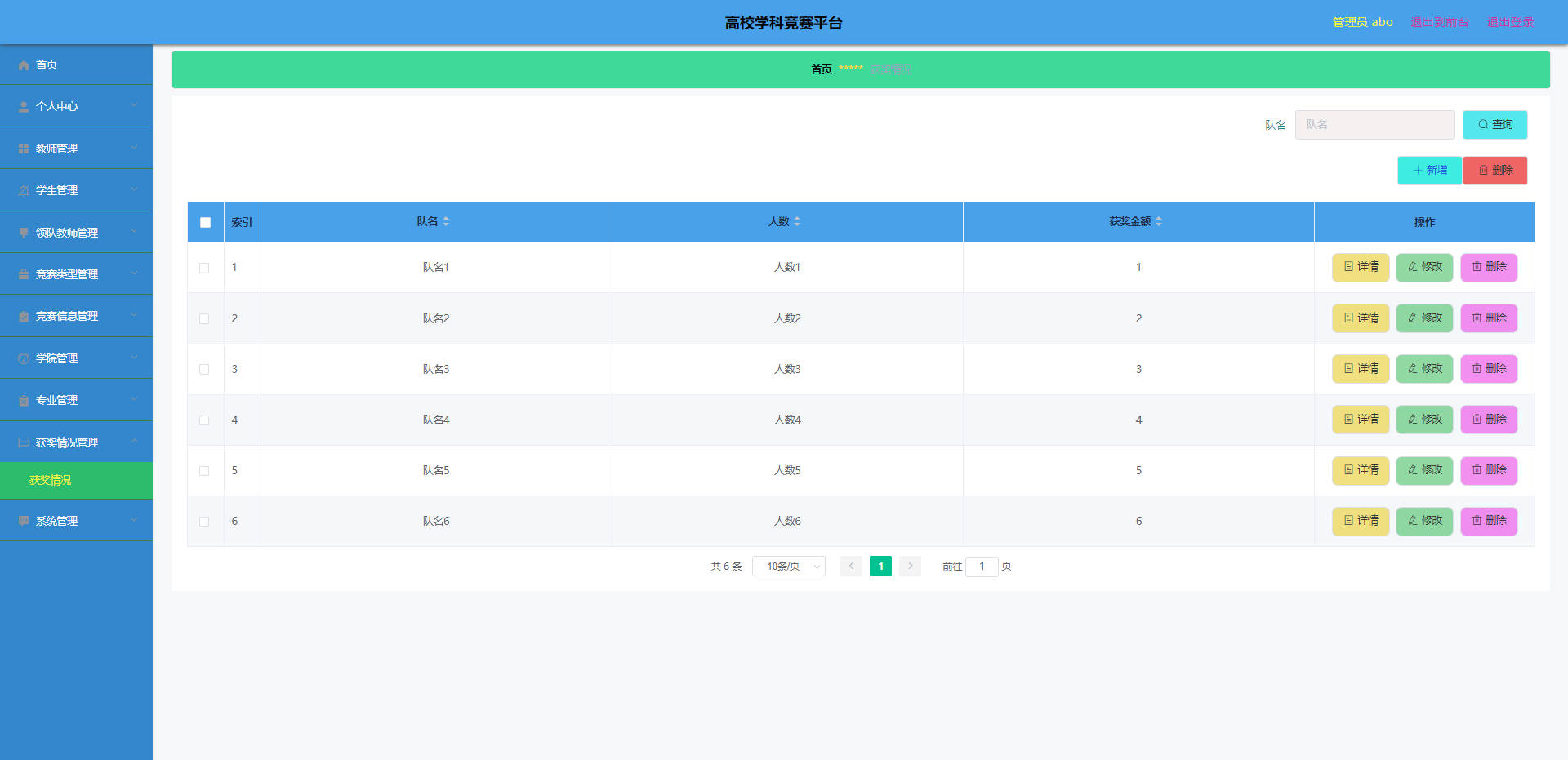This screenshot has width=1568, height=760.
Task: Click the icon next to 学生管理
Action: click(x=24, y=191)
